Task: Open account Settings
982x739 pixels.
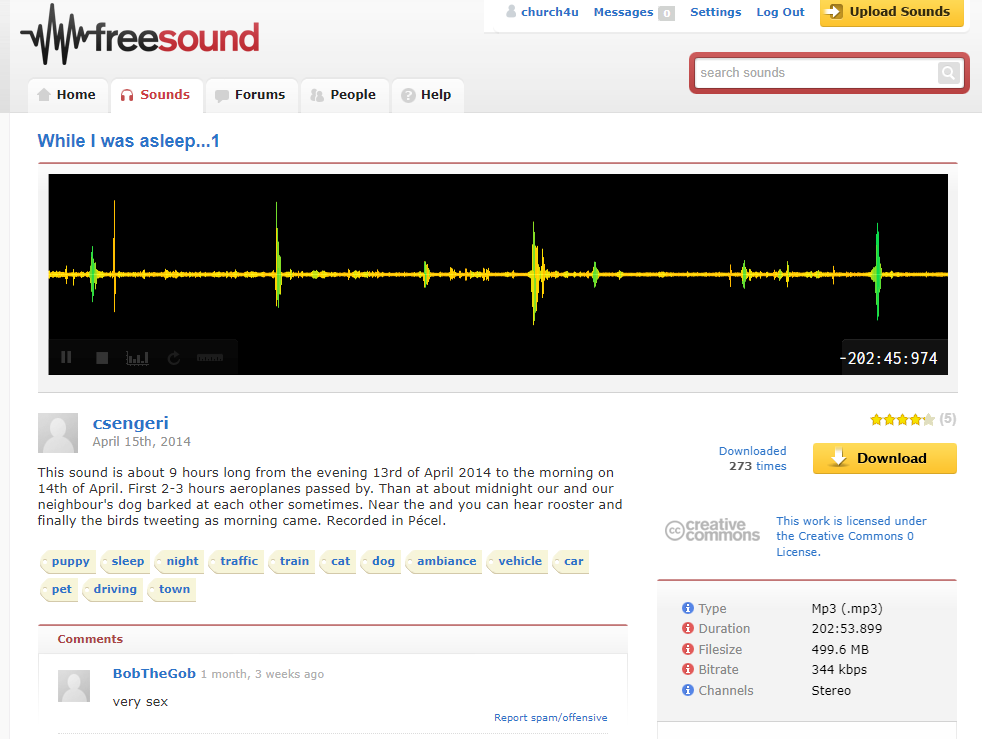Action: [715, 12]
